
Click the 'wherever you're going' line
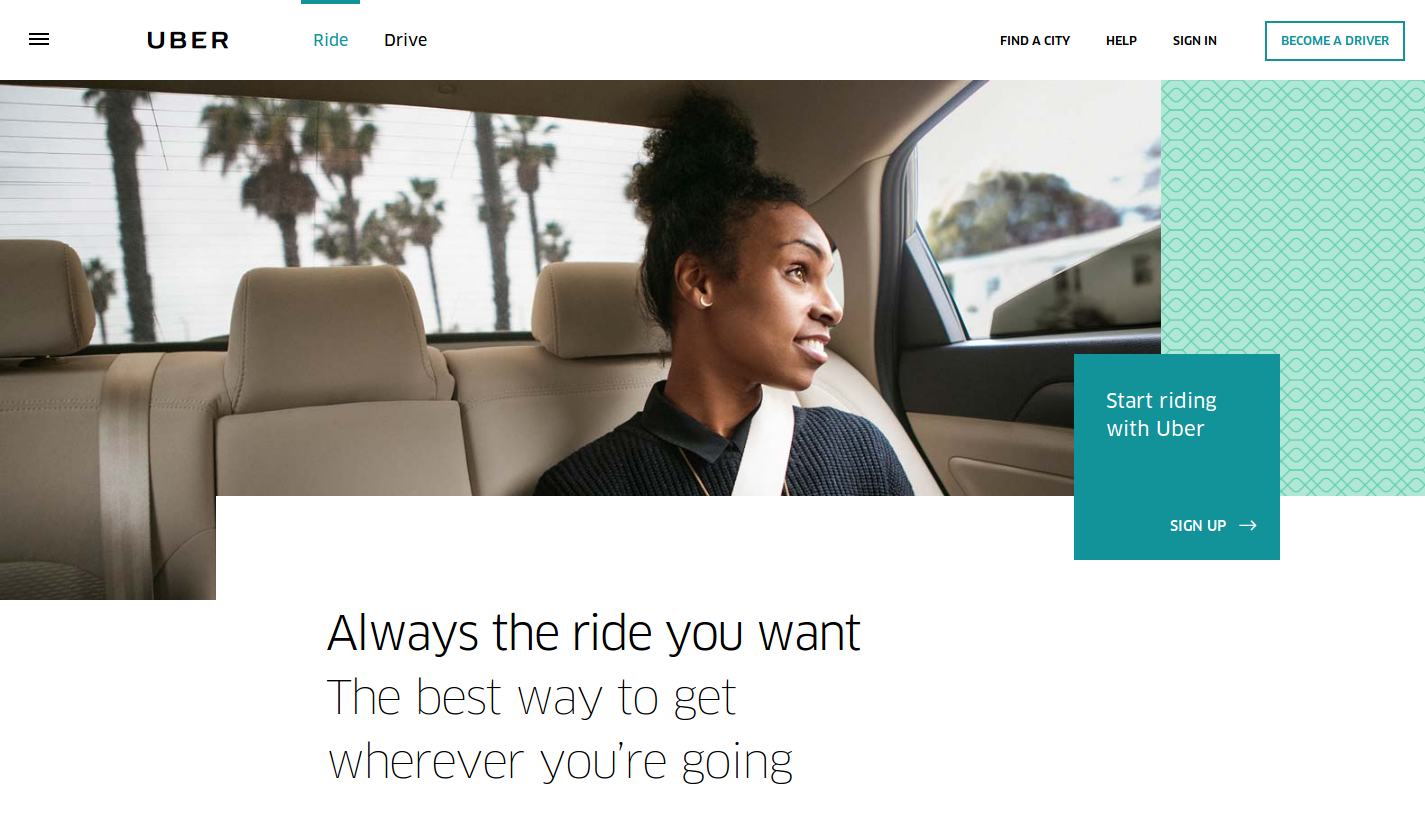tap(560, 761)
